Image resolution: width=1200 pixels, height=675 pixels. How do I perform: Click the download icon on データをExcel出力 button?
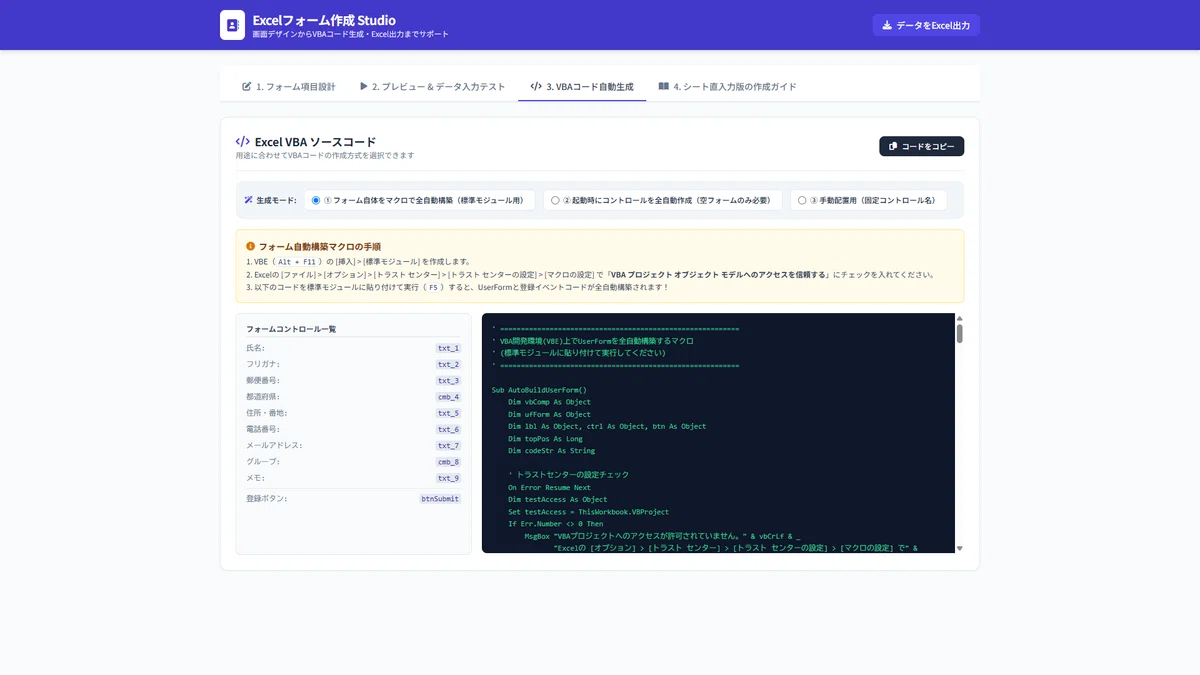click(x=887, y=25)
